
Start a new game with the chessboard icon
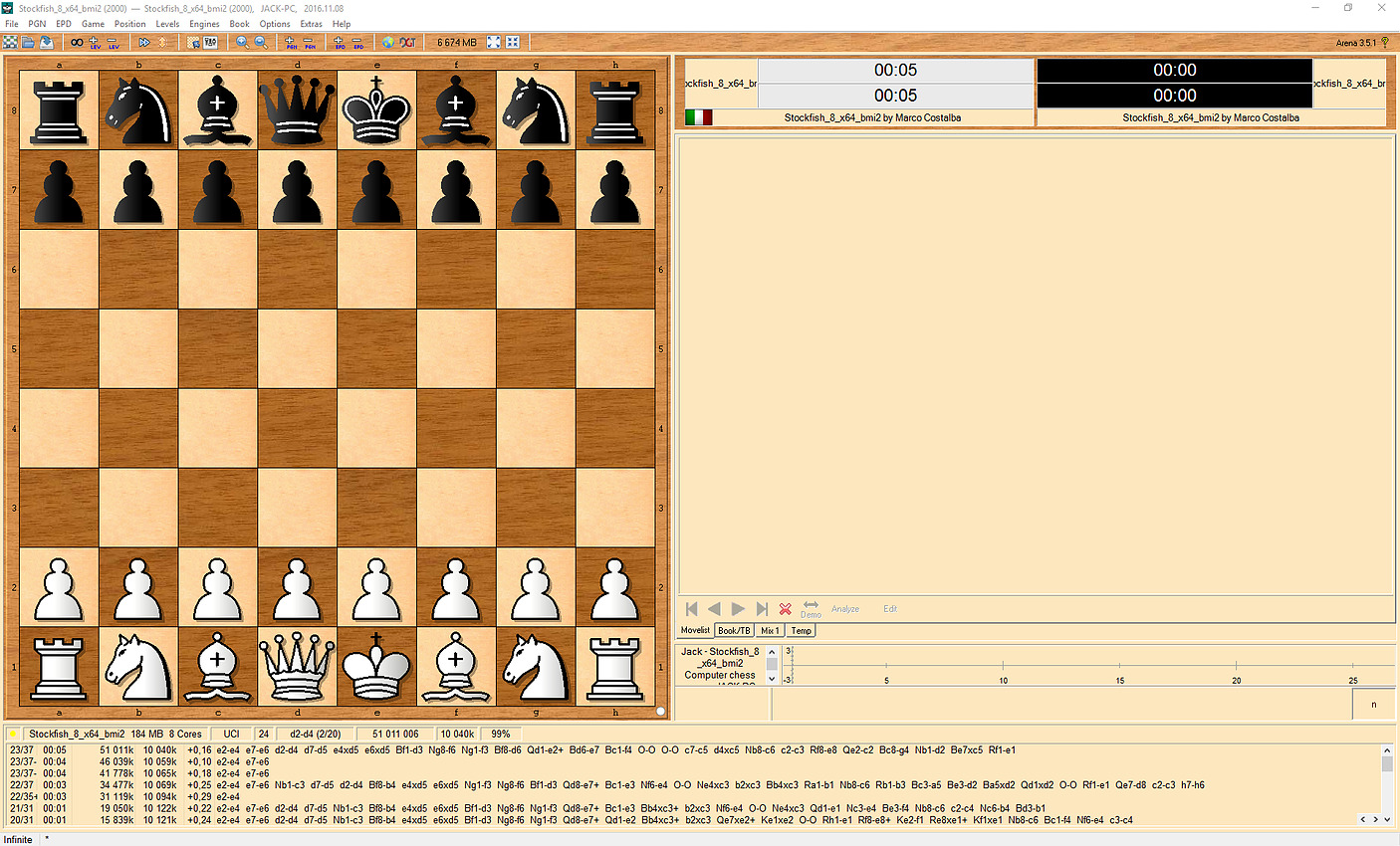click(x=10, y=42)
